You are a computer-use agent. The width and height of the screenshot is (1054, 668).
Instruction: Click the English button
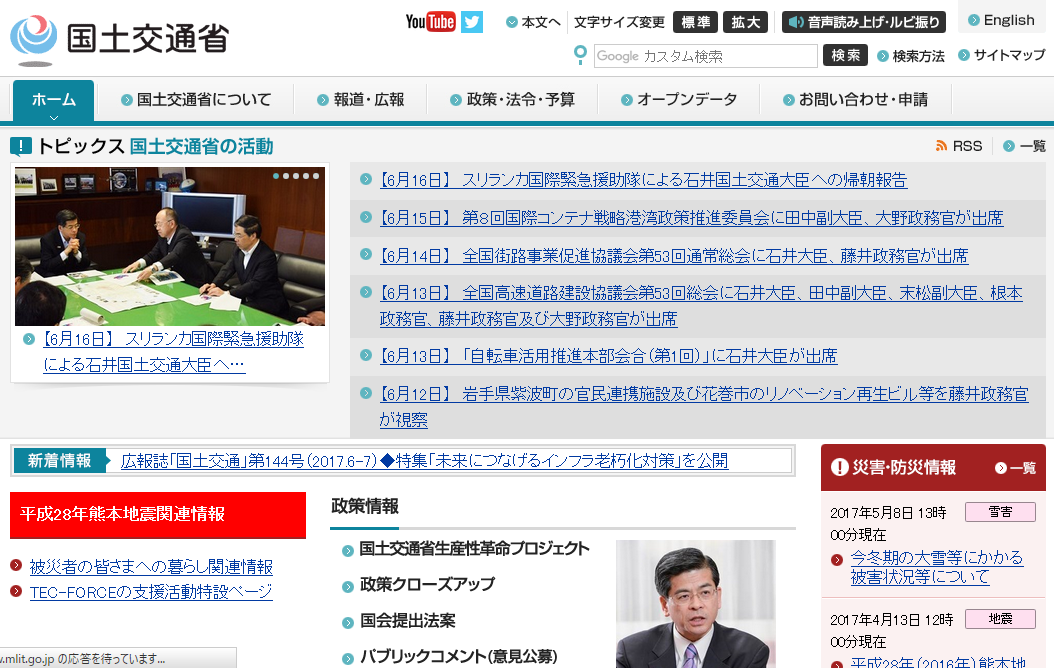click(x=1003, y=19)
